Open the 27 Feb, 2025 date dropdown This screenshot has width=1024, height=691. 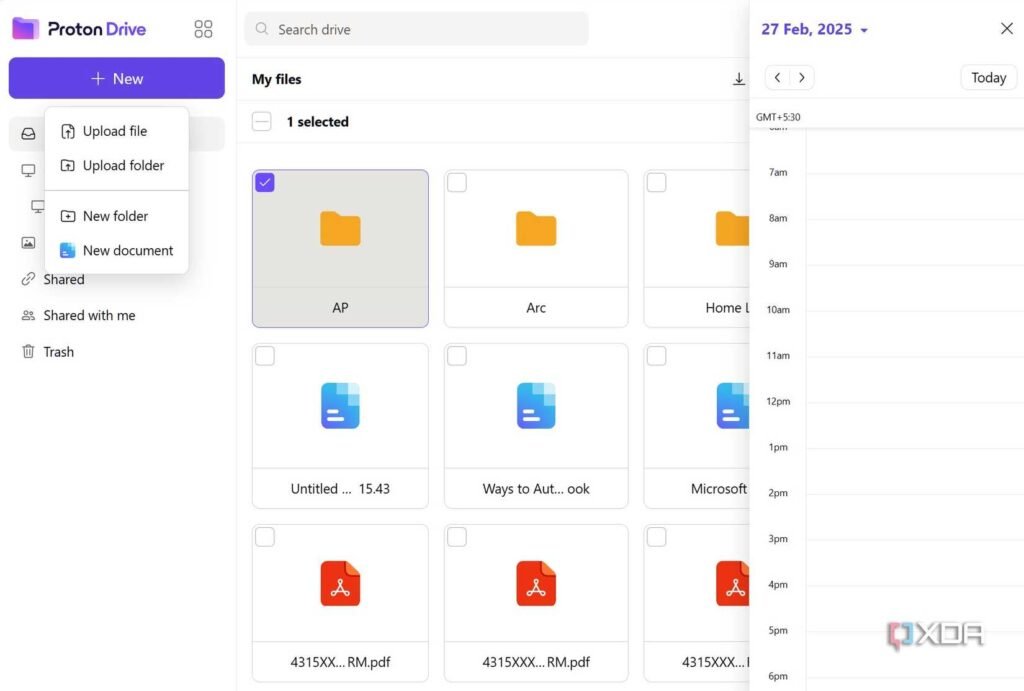tap(814, 29)
